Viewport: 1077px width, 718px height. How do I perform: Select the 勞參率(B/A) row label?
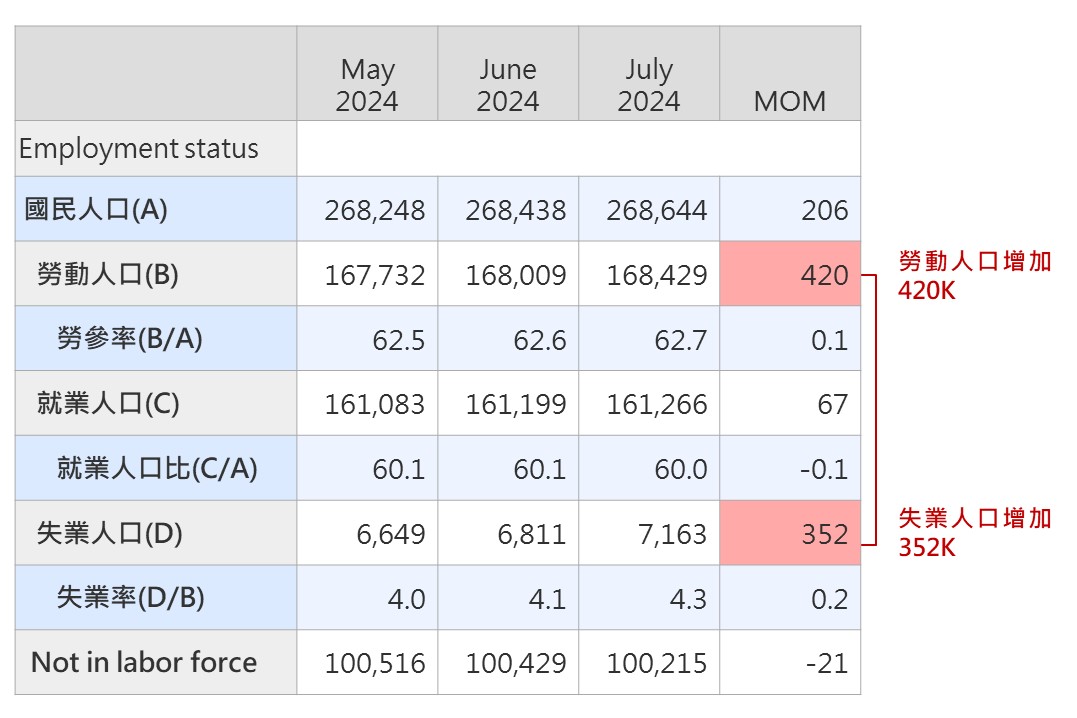click(129, 339)
